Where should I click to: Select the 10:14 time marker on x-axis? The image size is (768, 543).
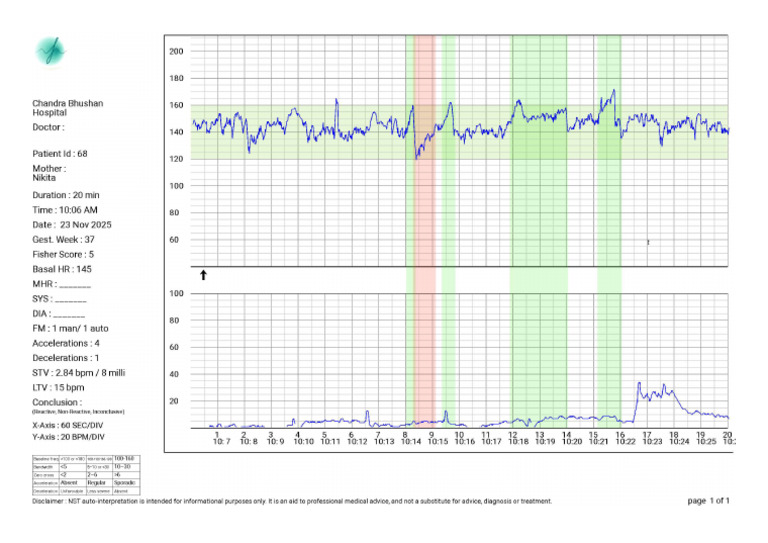pos(411,441)
